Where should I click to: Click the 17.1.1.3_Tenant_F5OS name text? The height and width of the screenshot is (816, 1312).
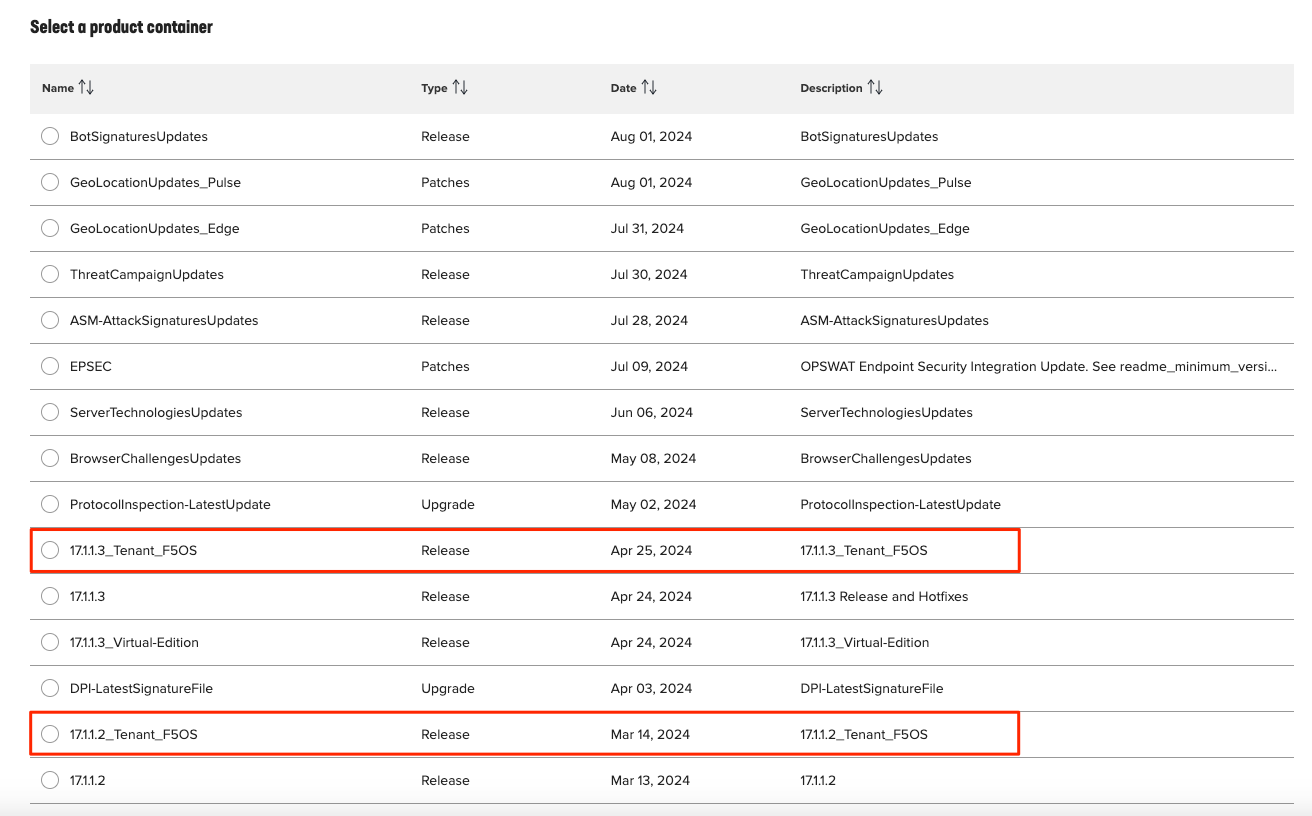[x=134, y=550]
